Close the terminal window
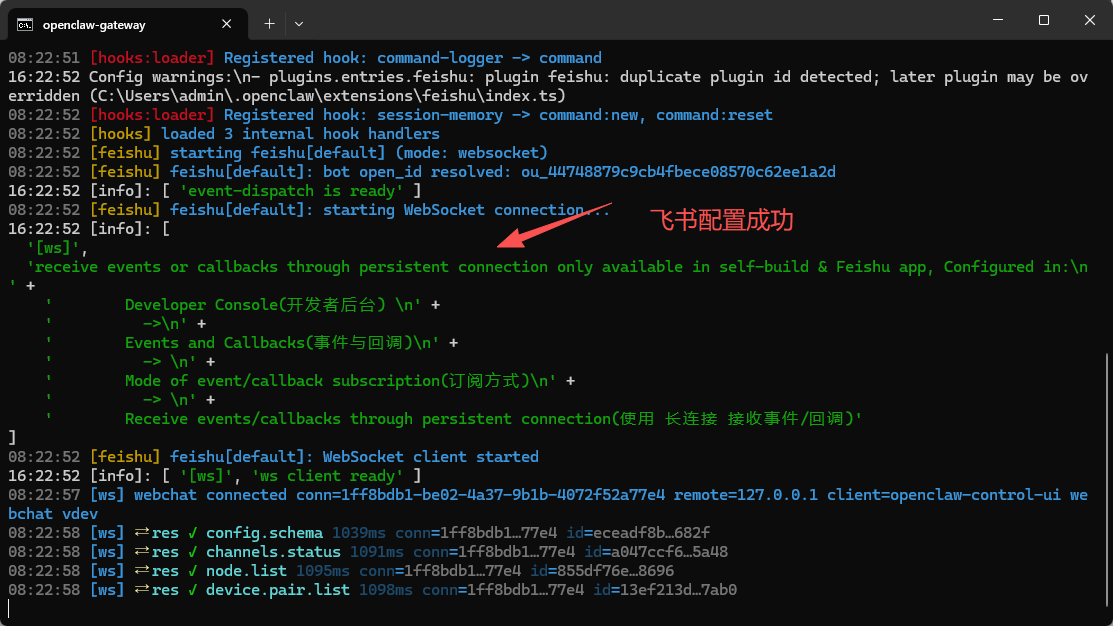1113x626 pixels. (1090, 20)
